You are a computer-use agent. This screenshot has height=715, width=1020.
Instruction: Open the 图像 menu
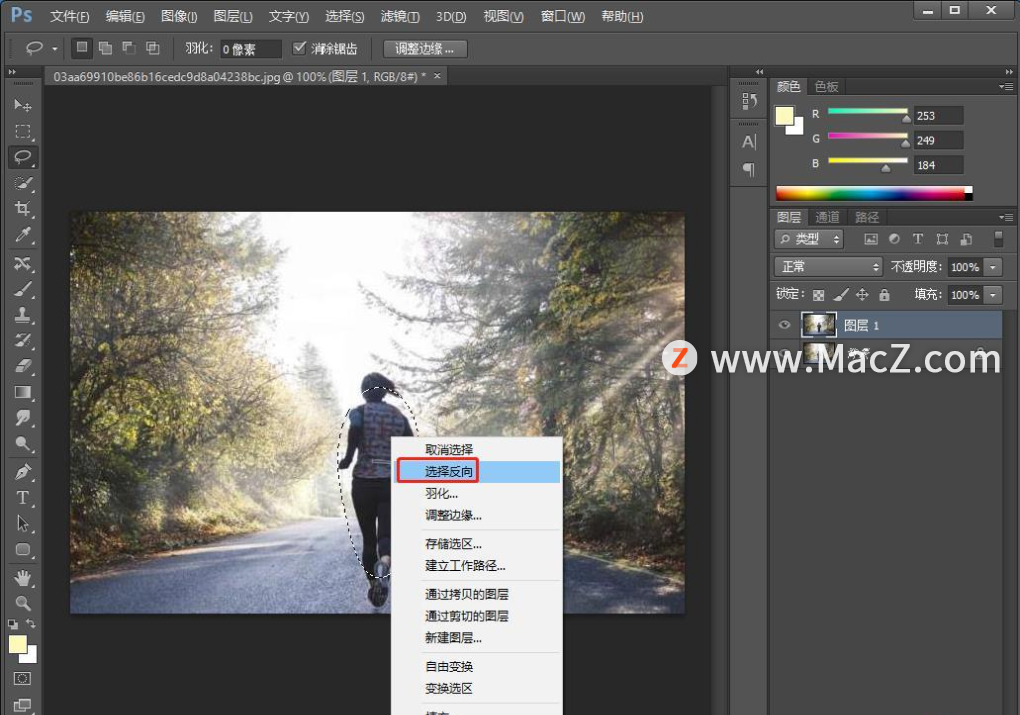tap(179, 16)
